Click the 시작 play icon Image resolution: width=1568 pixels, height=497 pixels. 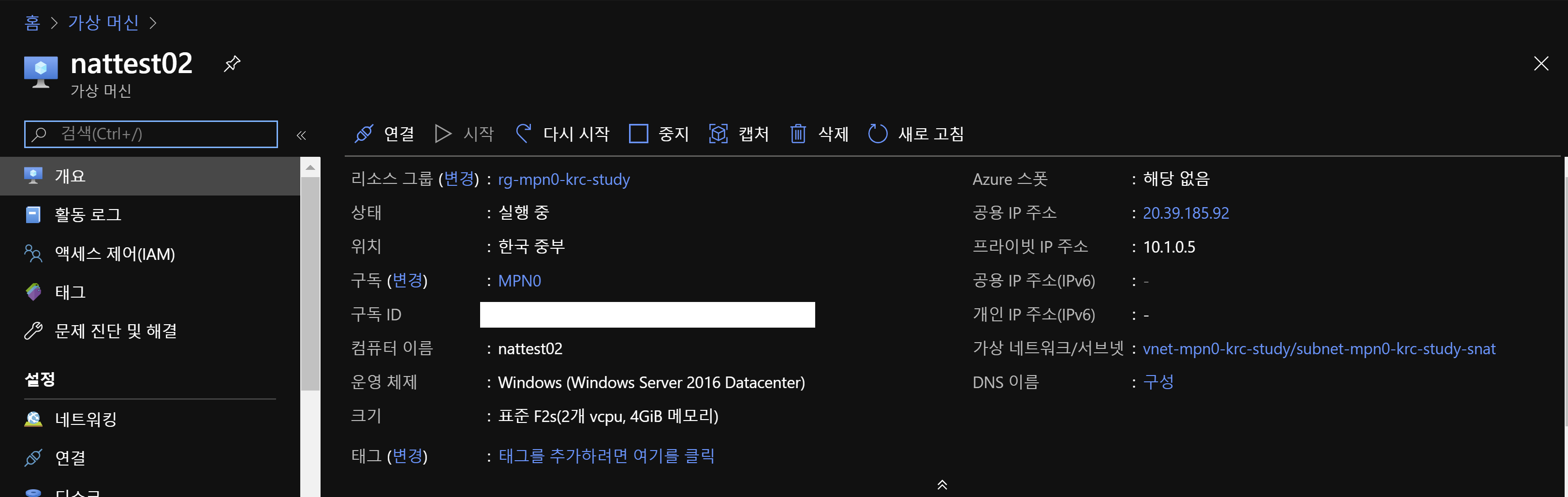[443, 134]
